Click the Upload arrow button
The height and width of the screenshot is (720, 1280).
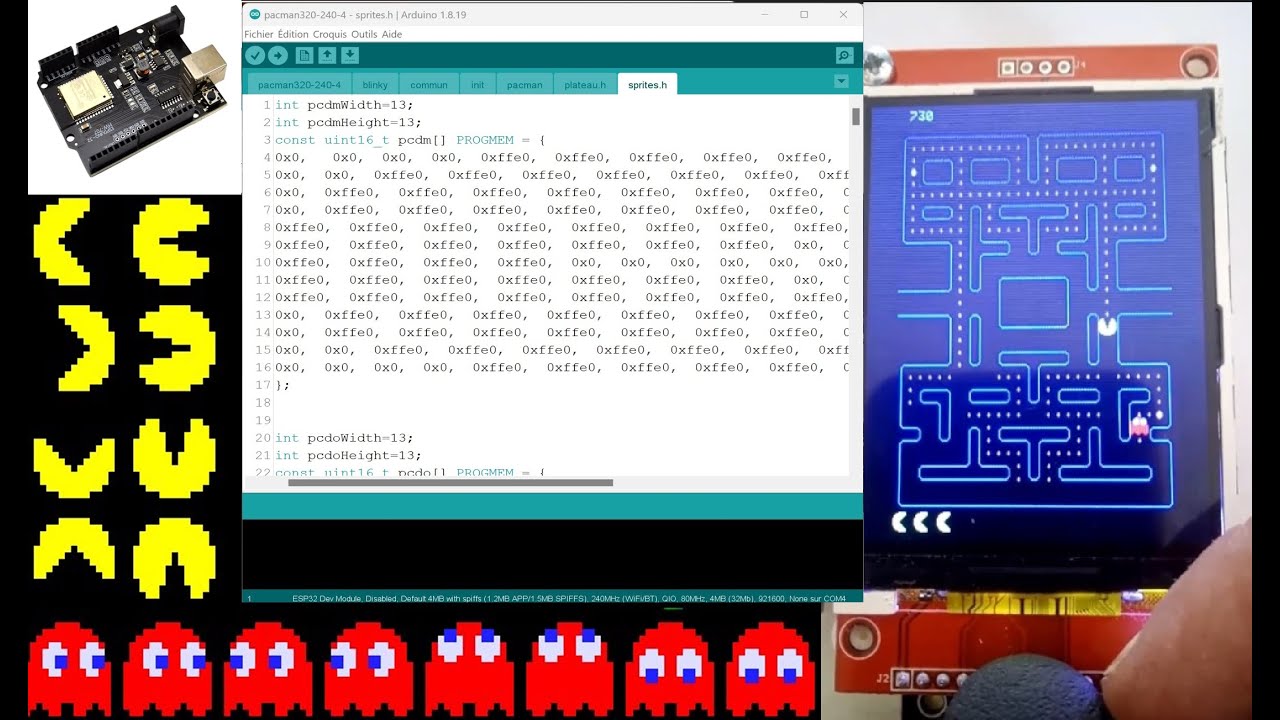tap(278, 56)
